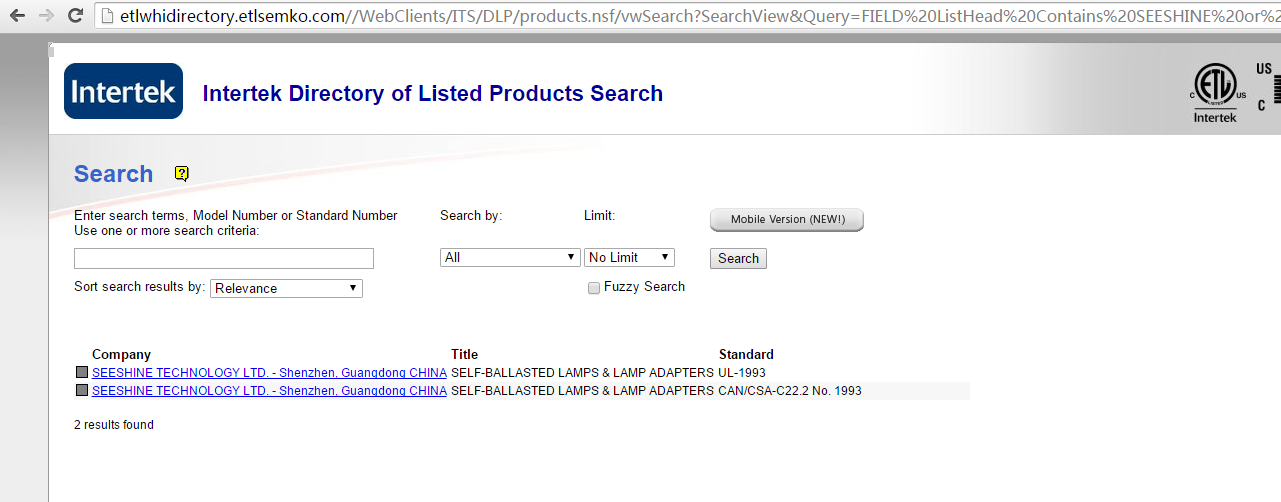Viewport: 1281px width, 502px height.
Task: Open the Relevance sort dropdown
Action: pos(286,289)
